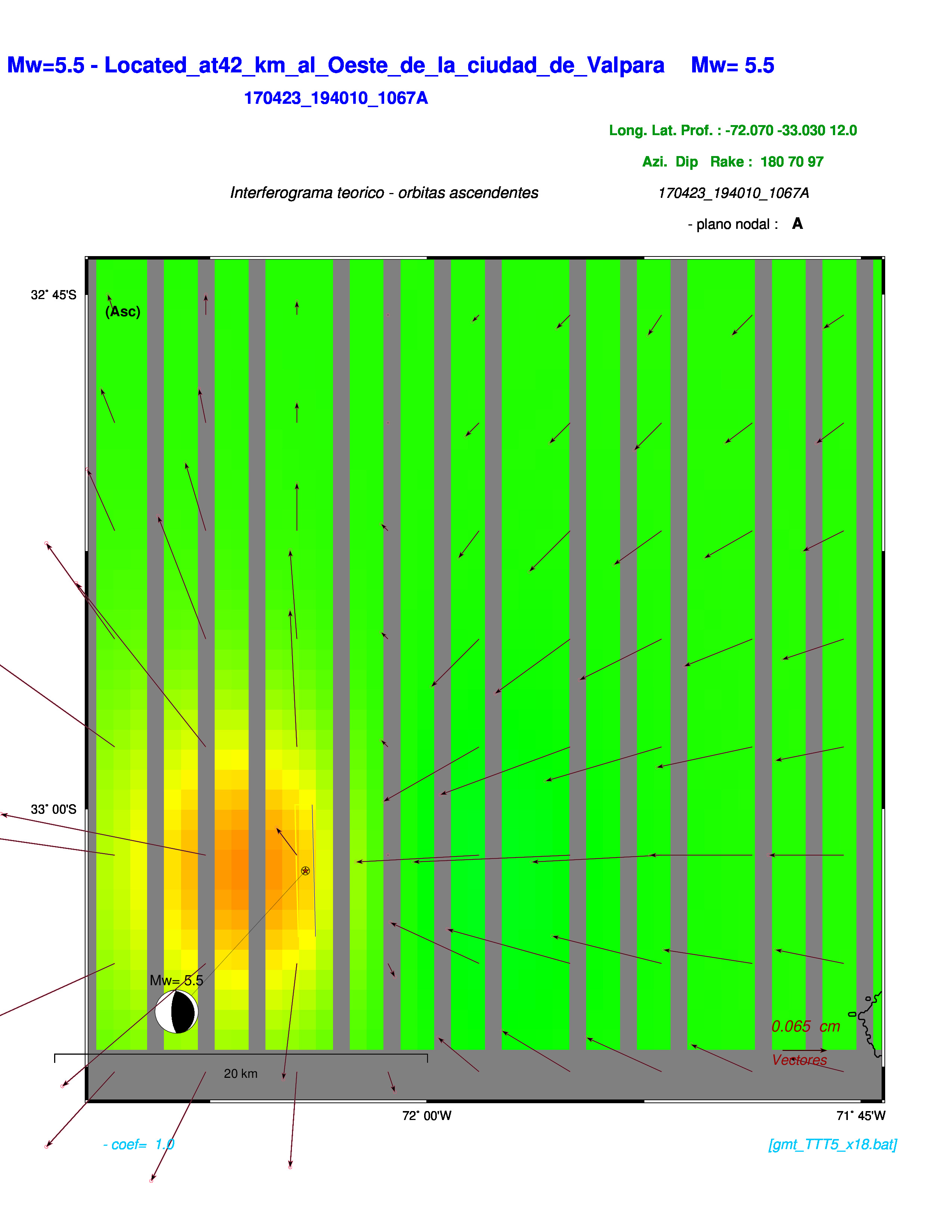Click the '71° 45'W' longitude label
952x1232 pixels.
click(861, 1116)
